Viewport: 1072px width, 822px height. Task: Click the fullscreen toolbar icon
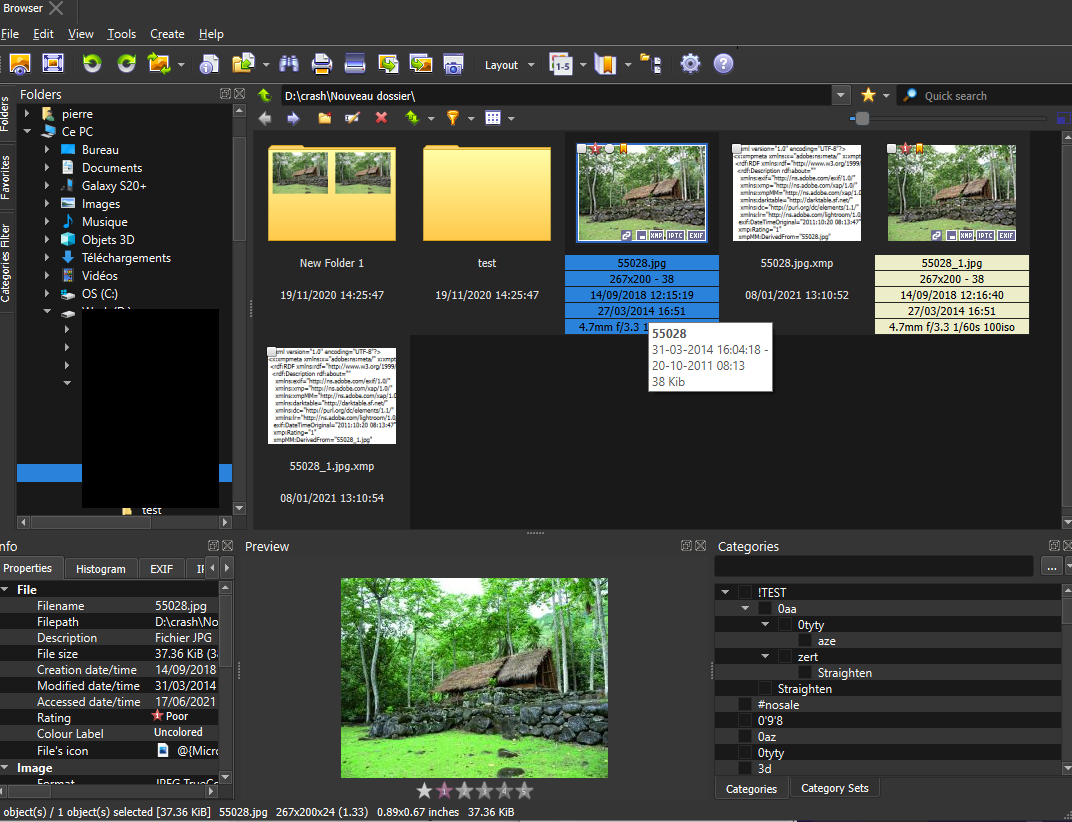pyautogui.click(x=53, y=64)
